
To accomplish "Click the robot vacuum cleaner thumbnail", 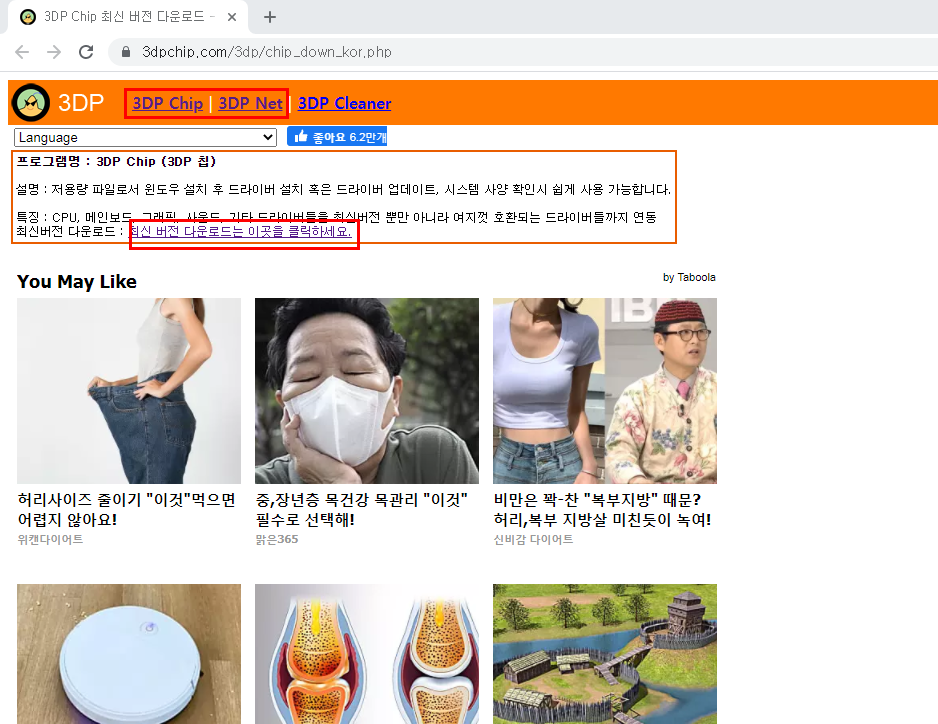I will [128, 654].
